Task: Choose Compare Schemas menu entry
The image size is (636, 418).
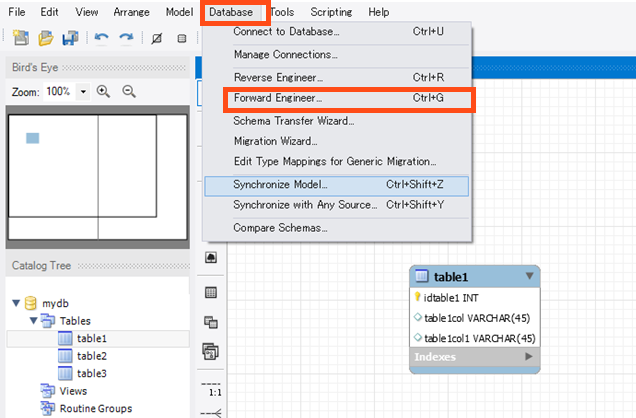Action: pos(337,228)
